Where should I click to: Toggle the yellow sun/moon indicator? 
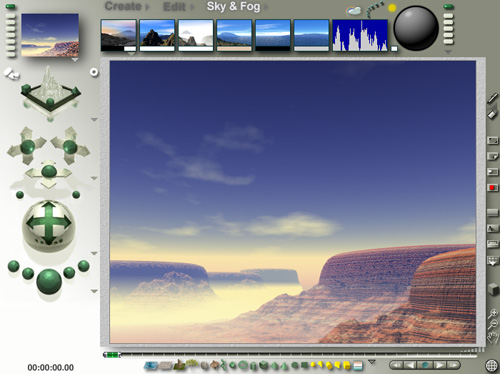[x=392, y=8]
